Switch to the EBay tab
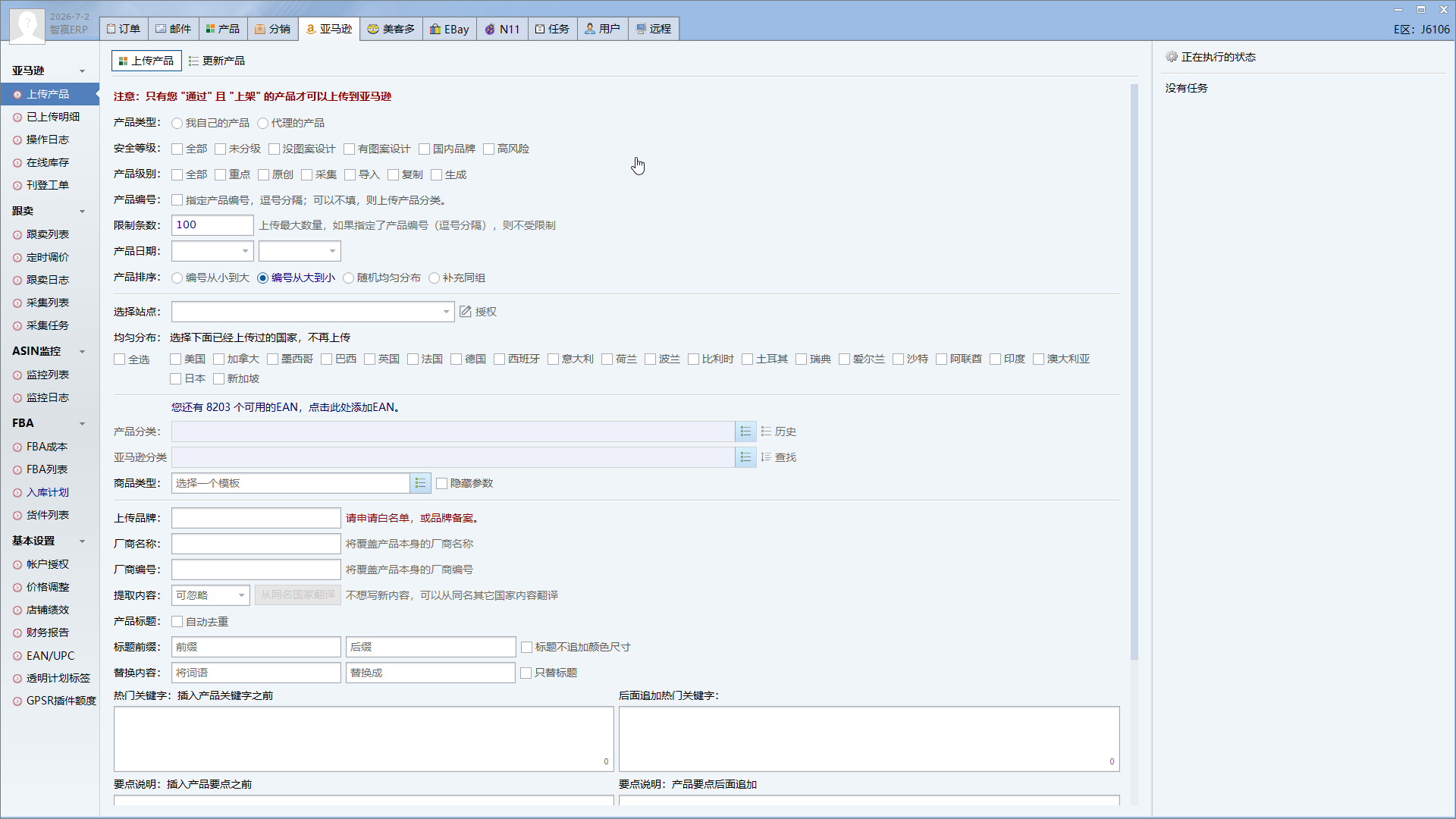 coord(450,29)
